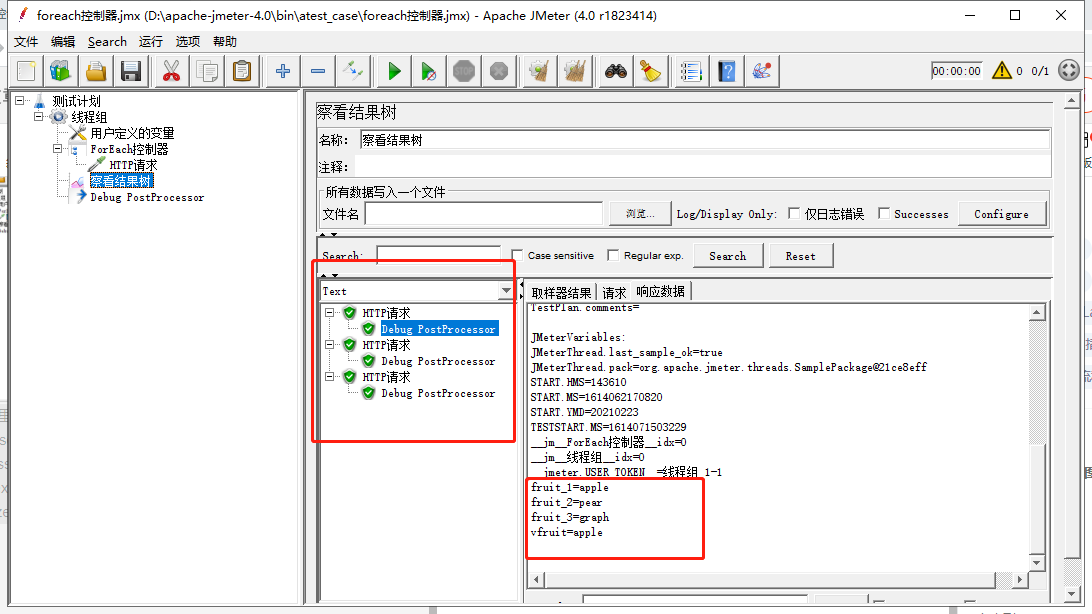Enable the Case sensitive checkbox
Image resolution: width=1092 pixels, height=614 pixels.
point(517,255)
